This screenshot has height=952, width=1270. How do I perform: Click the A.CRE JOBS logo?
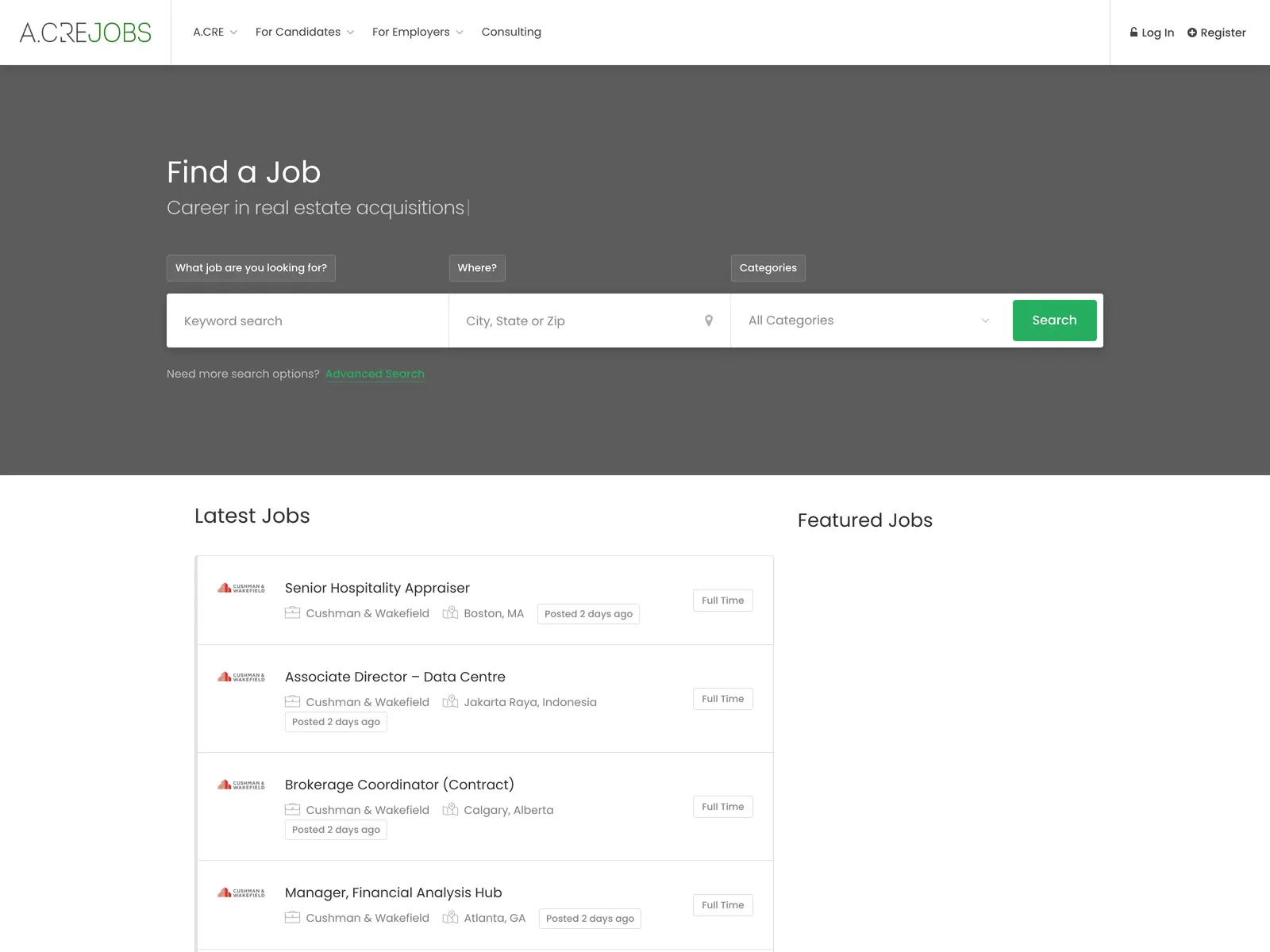click(x=86, y=33)
